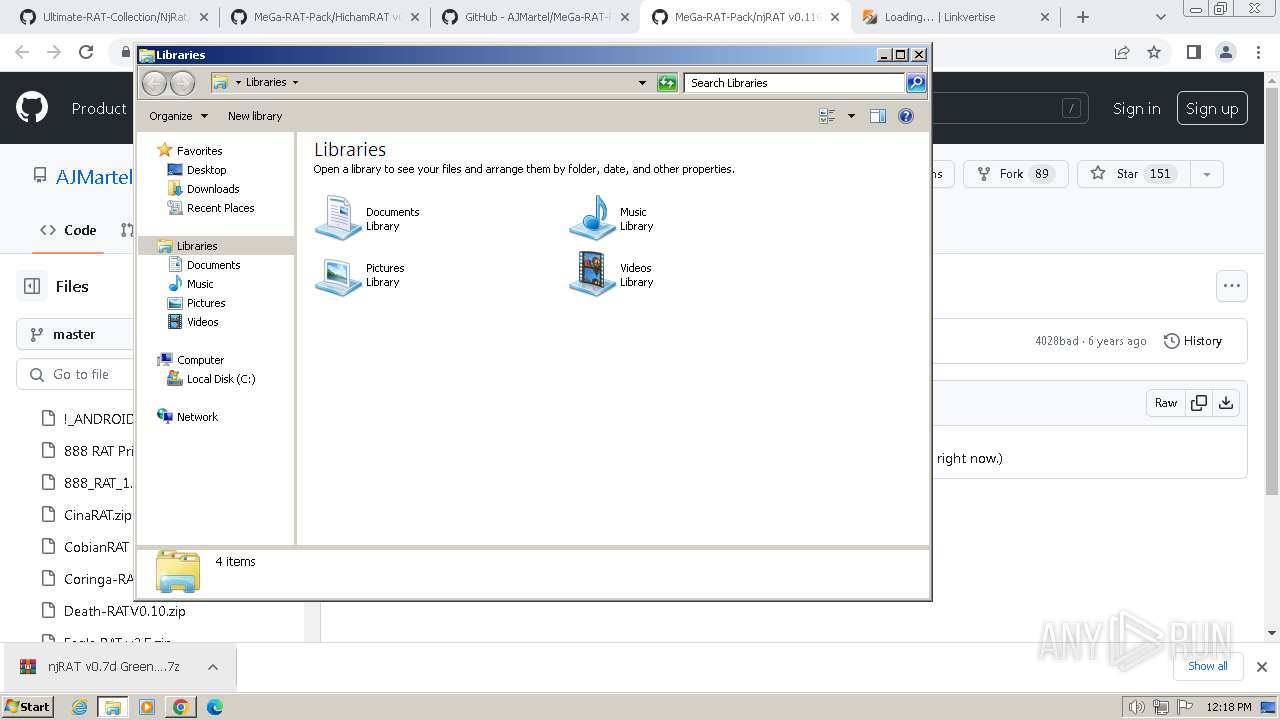This screenshot has width=1280, height=720.
Task: Click the Explorer forward arrow button
Action: (x=182, y=83)
